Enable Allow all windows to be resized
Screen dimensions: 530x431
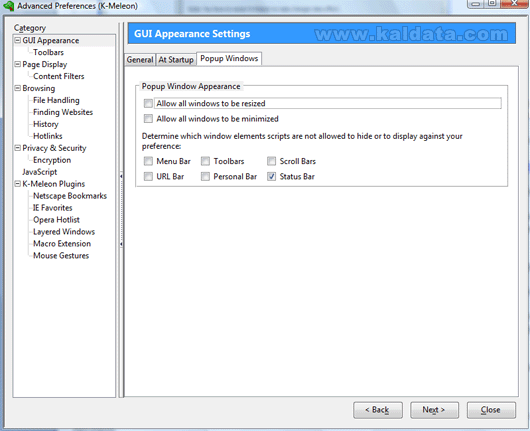point(148,103)
